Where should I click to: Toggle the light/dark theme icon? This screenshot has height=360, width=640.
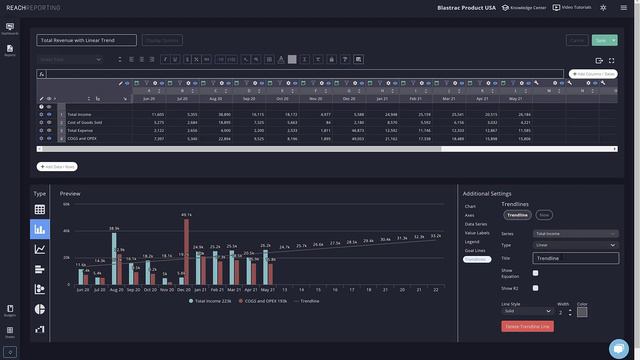(x=603, y=7)
